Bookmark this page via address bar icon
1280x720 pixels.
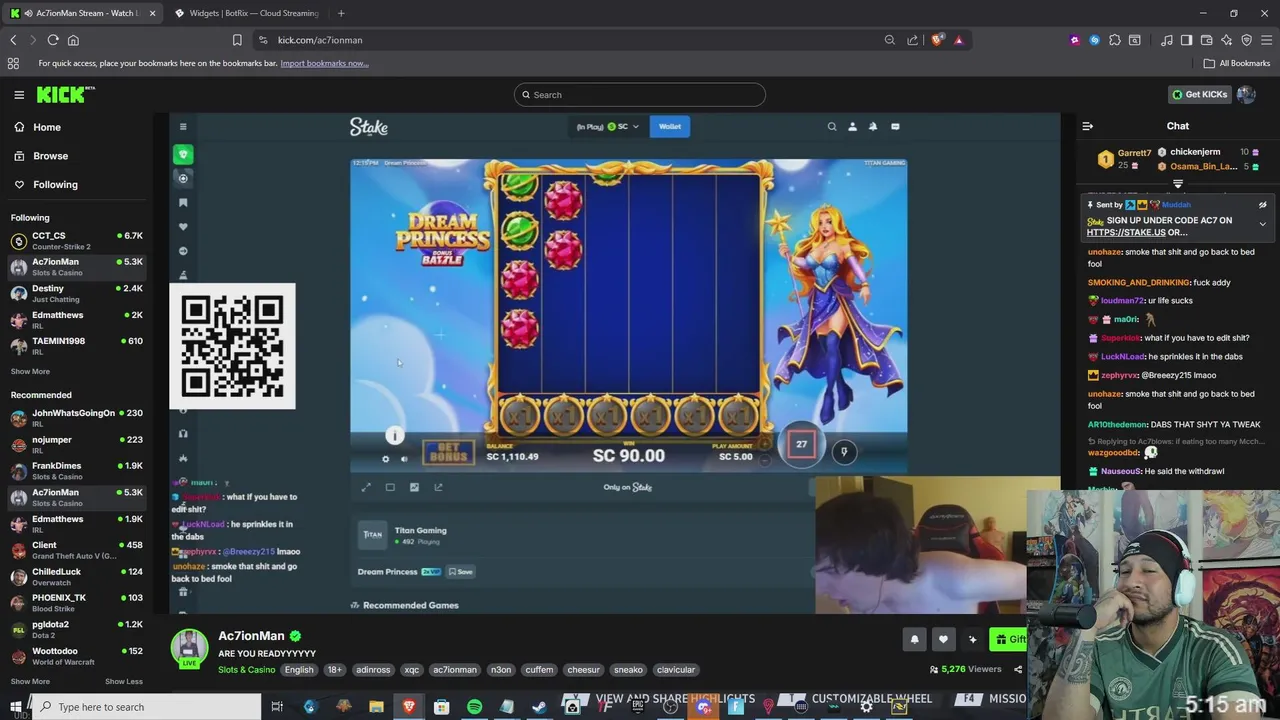coord(237,40)
